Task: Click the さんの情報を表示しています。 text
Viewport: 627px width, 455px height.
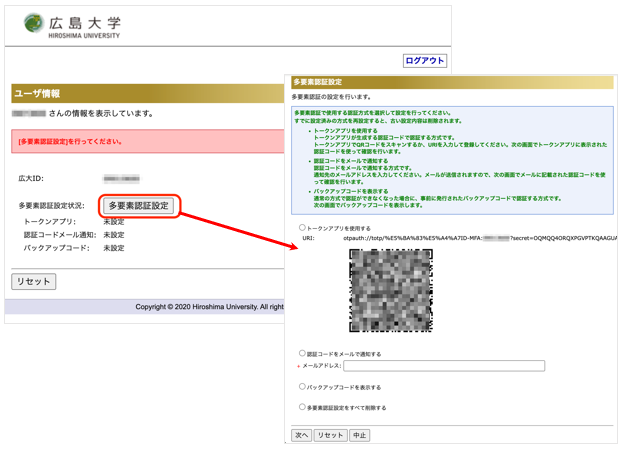Action: pyautogui.click(x=101, y=114)
